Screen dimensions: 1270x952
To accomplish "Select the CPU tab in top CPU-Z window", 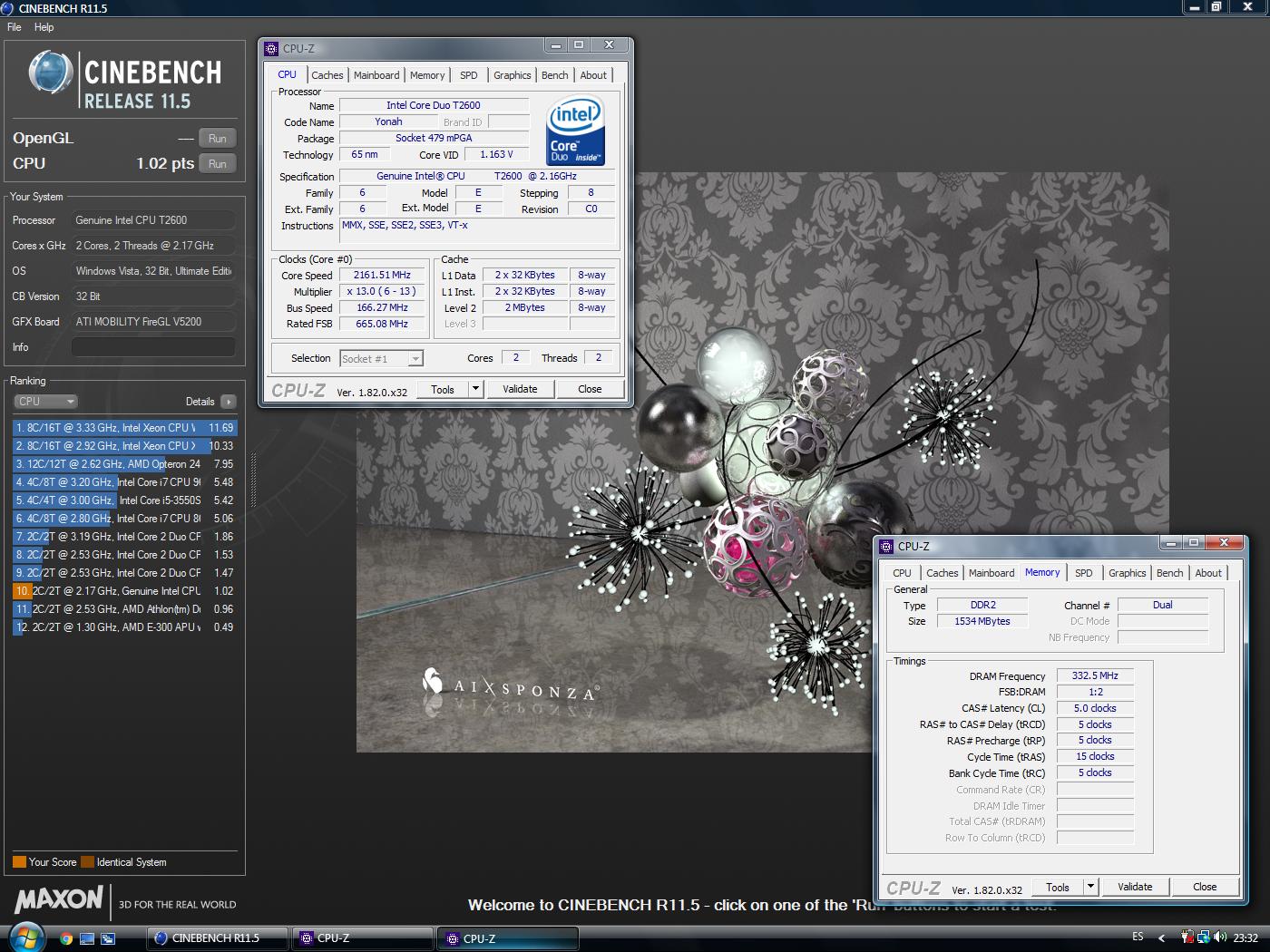I will (287, 74).
